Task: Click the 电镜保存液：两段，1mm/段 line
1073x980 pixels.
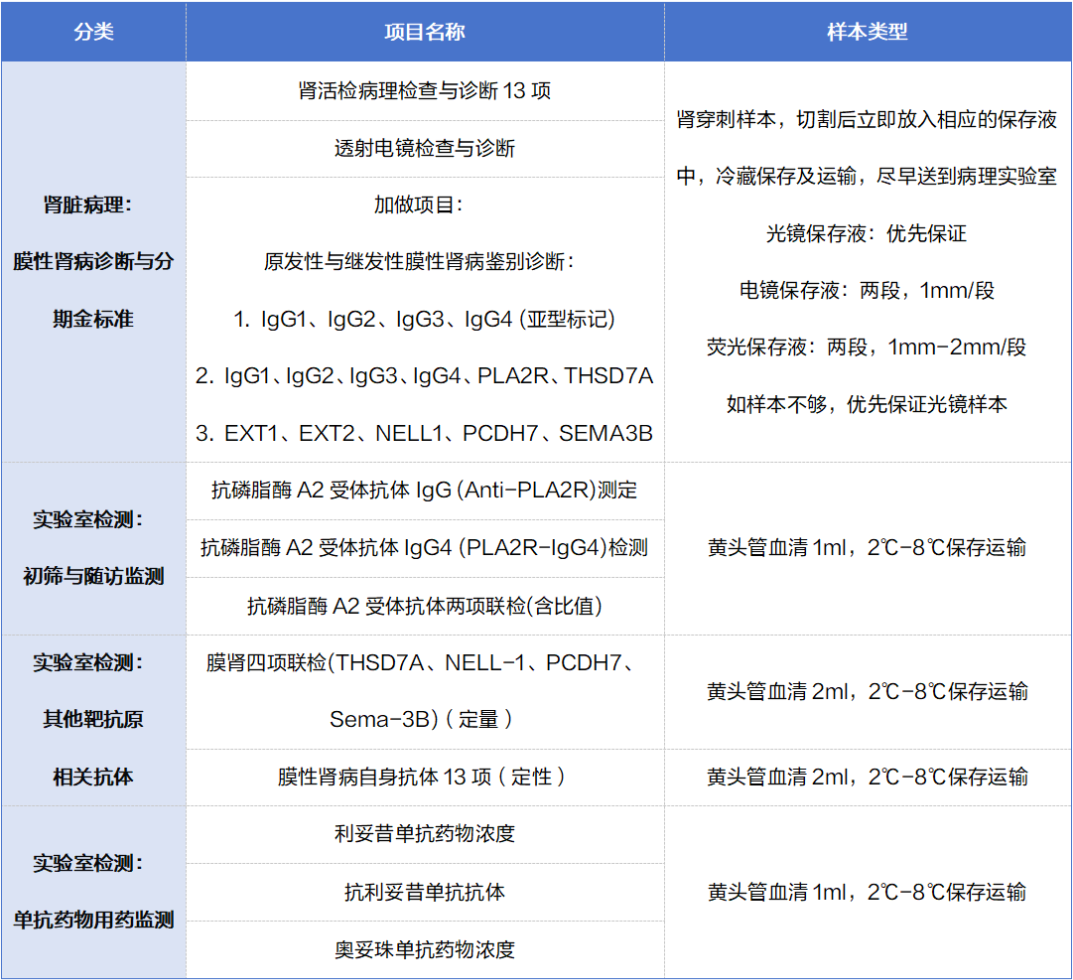Action: point(866,290)
